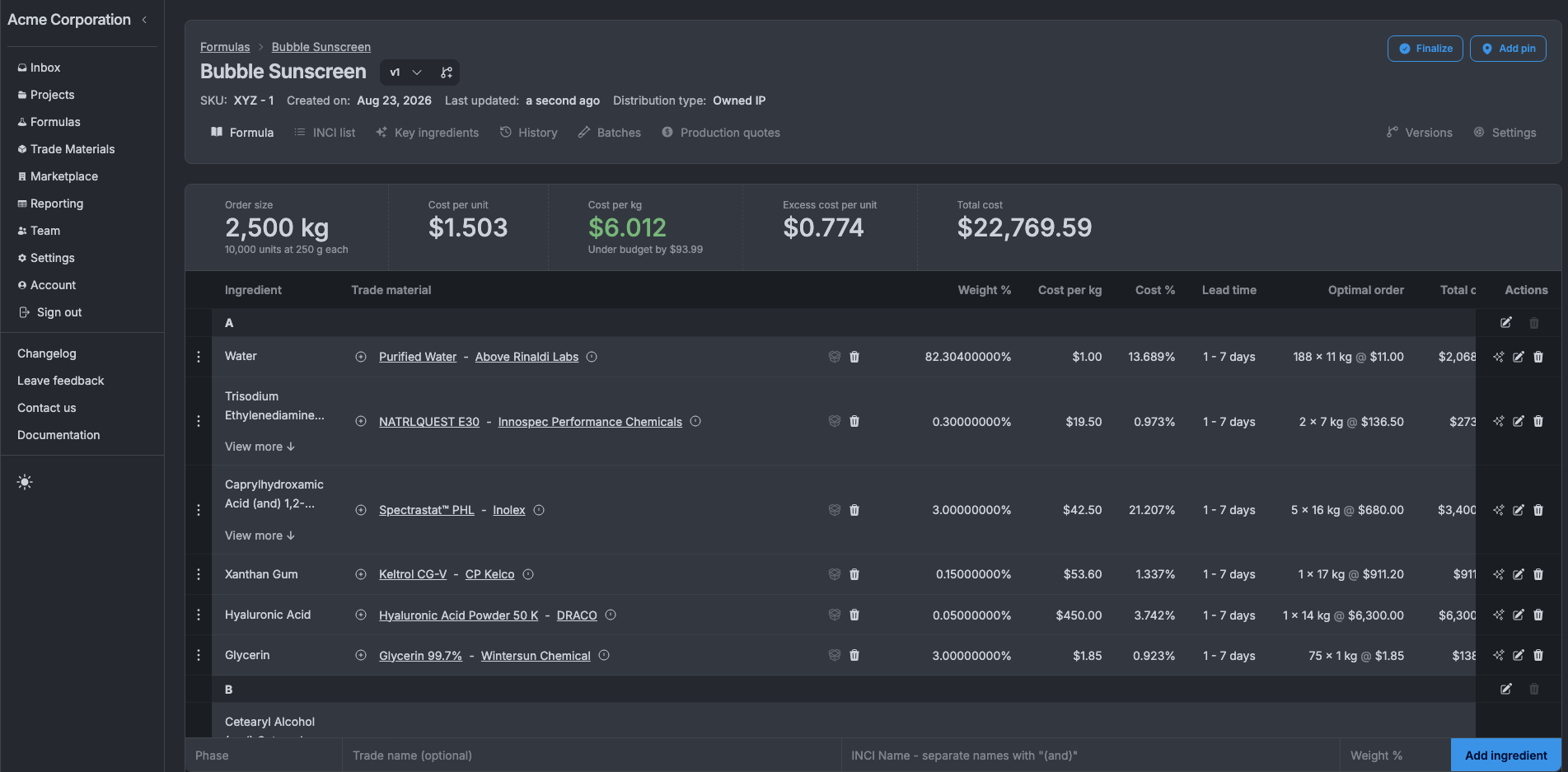Click the sparkle action icon for Water row
The image size is (1568, 772).
(x=1499, y=357)
